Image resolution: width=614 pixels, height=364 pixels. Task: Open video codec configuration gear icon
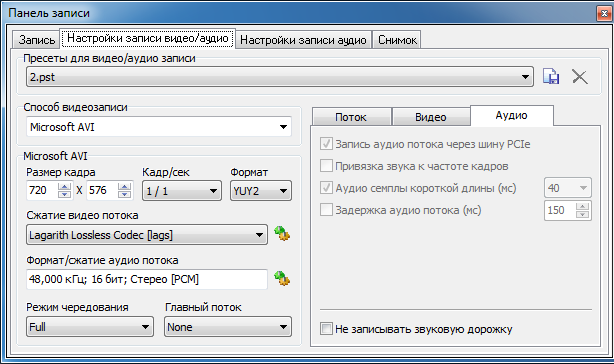[x=282, y=234]
